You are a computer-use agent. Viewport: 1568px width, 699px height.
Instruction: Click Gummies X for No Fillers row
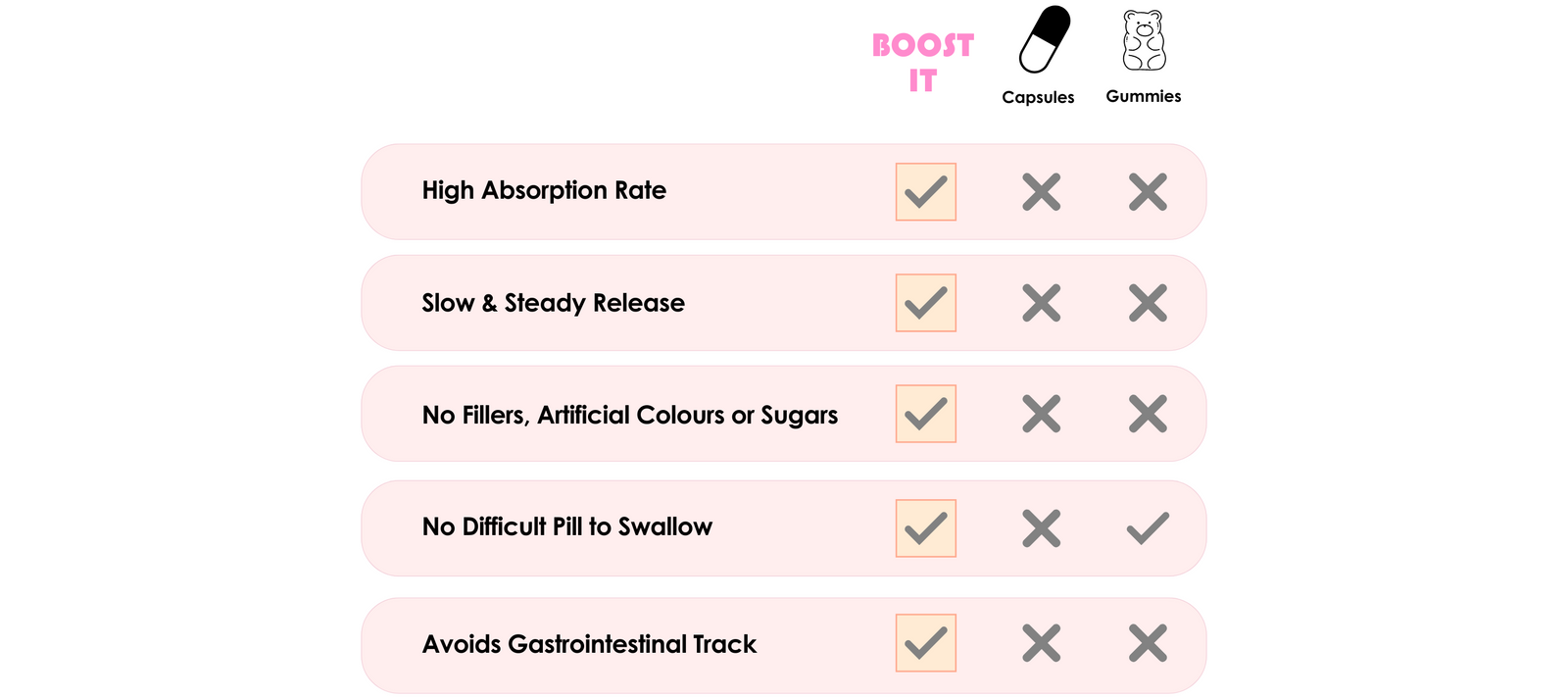click(x=1148, y=414)
